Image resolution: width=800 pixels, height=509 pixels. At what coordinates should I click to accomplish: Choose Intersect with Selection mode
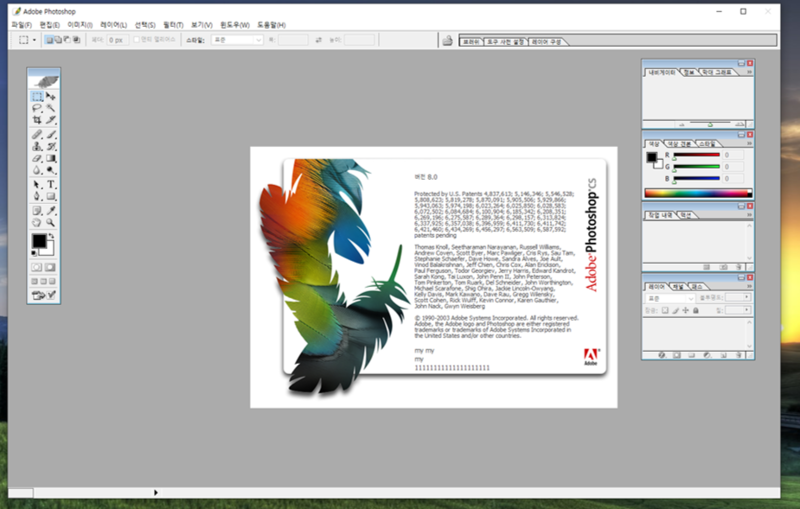77,40
